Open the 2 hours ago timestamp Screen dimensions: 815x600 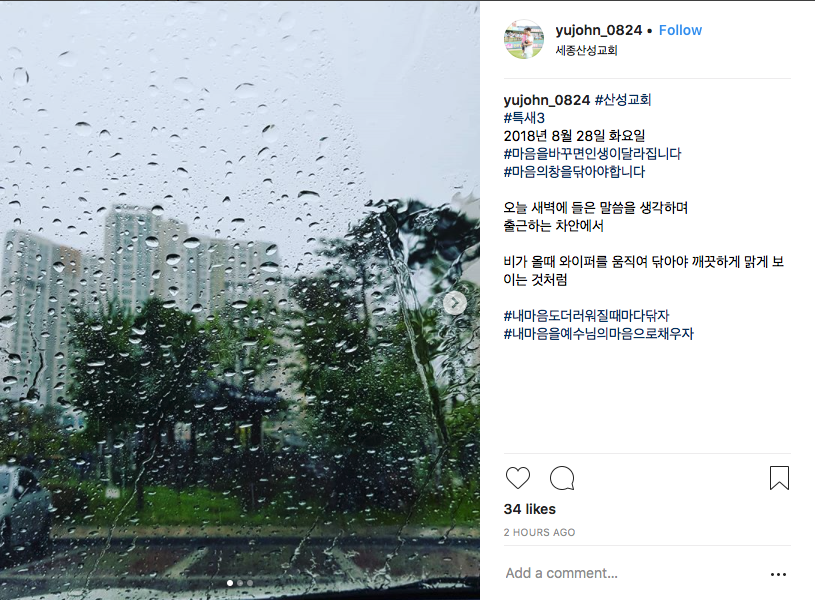[540, 532]
